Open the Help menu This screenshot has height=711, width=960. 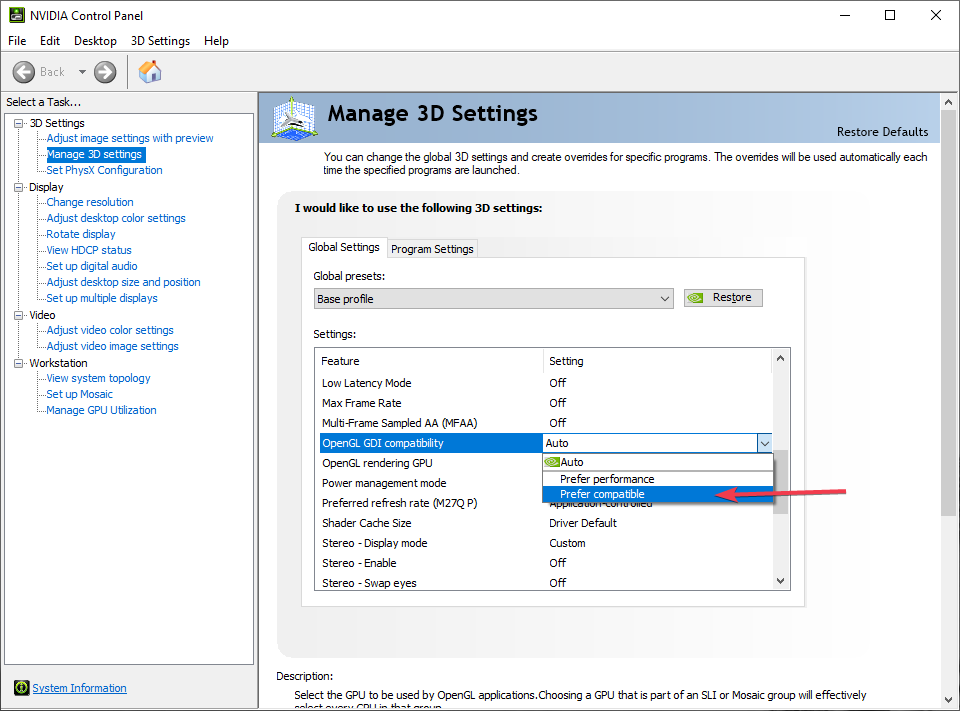point(216,41)
